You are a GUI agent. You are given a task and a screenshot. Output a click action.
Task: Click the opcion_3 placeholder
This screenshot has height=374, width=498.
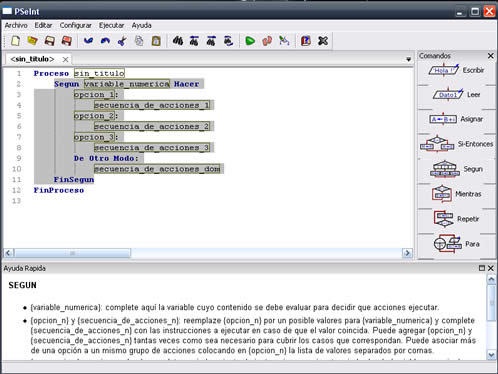(94, 137)
